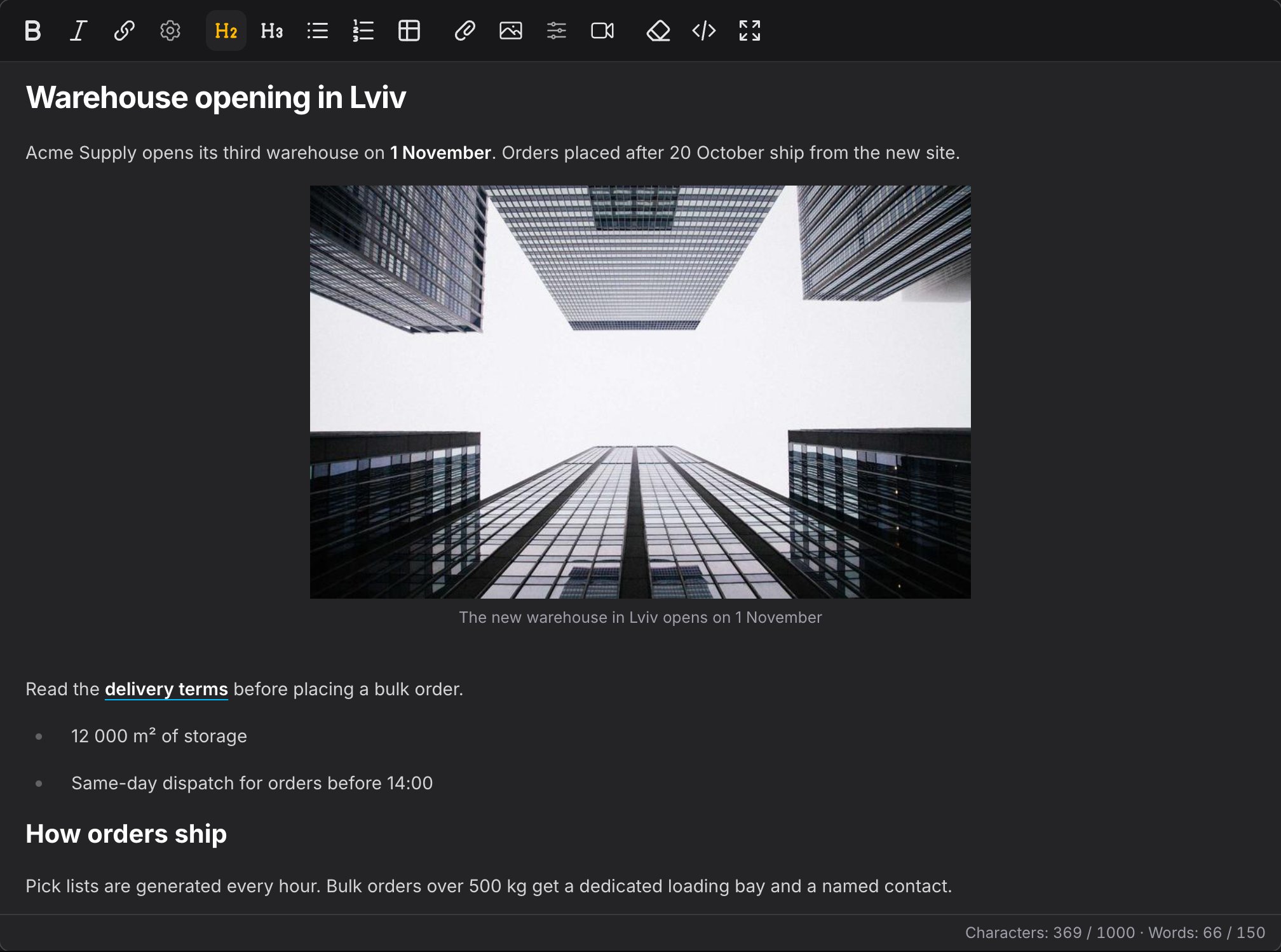Viewport: 1281px width, 952px height.
Task: Toggle the H2 heading style
Action: [x=226, y=31]
